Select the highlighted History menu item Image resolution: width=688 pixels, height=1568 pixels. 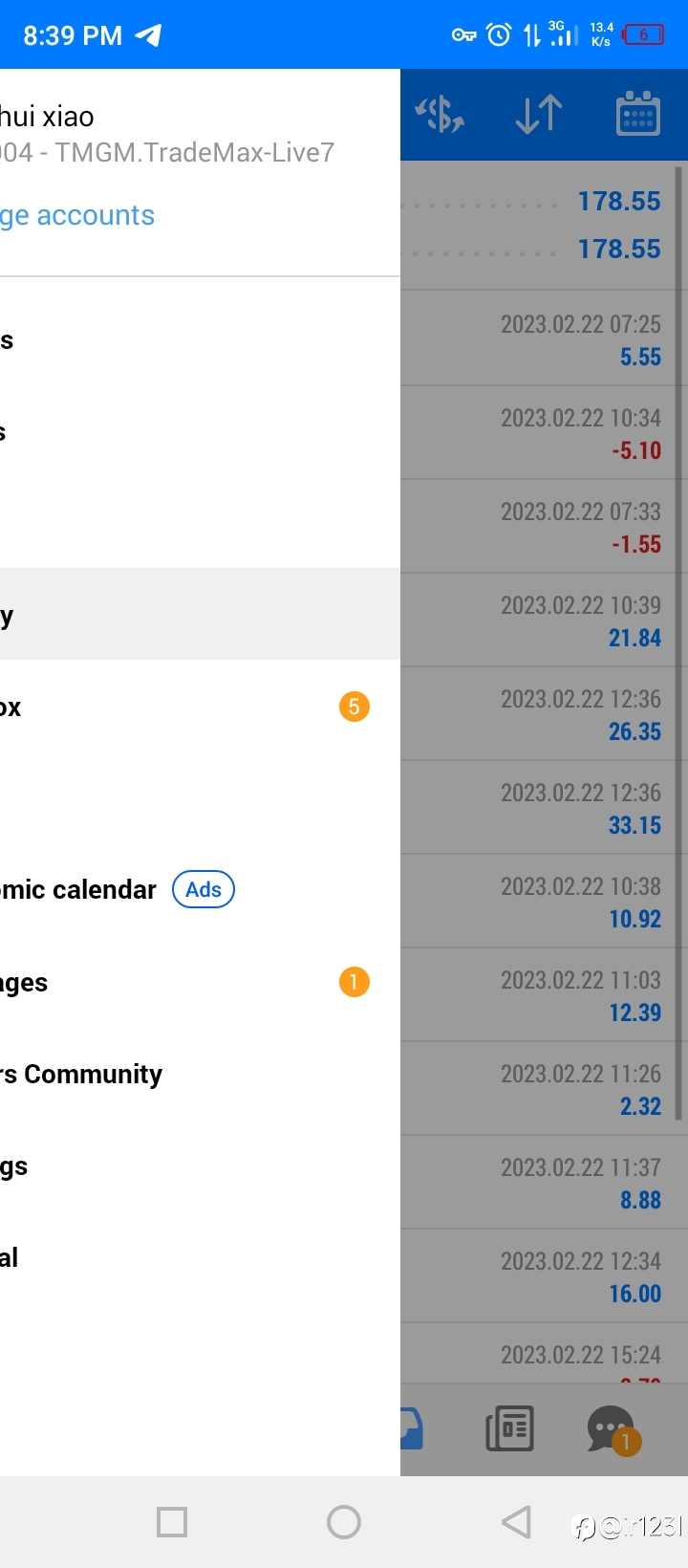[200, 615]
